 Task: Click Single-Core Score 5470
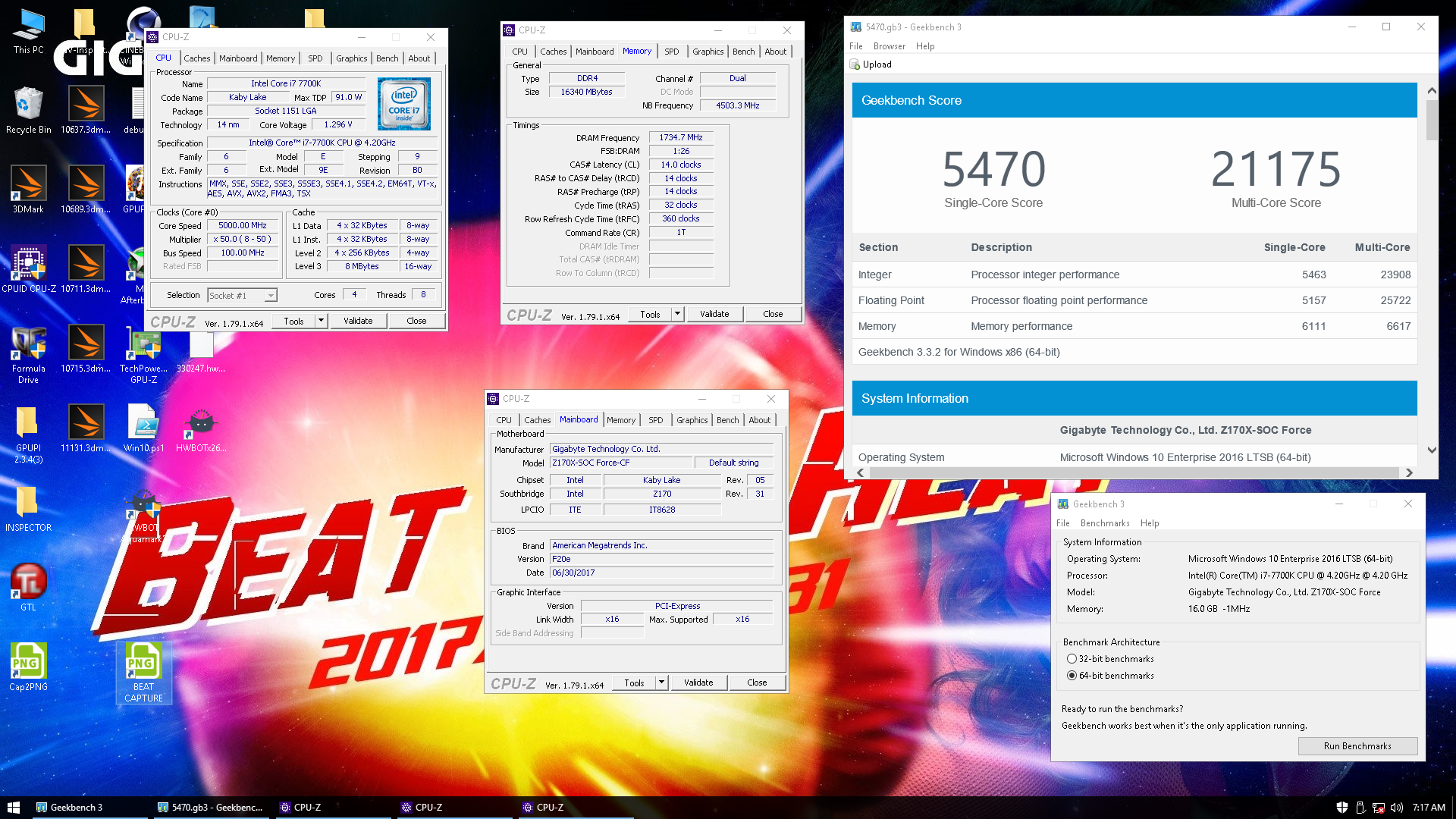coord(993,169)
